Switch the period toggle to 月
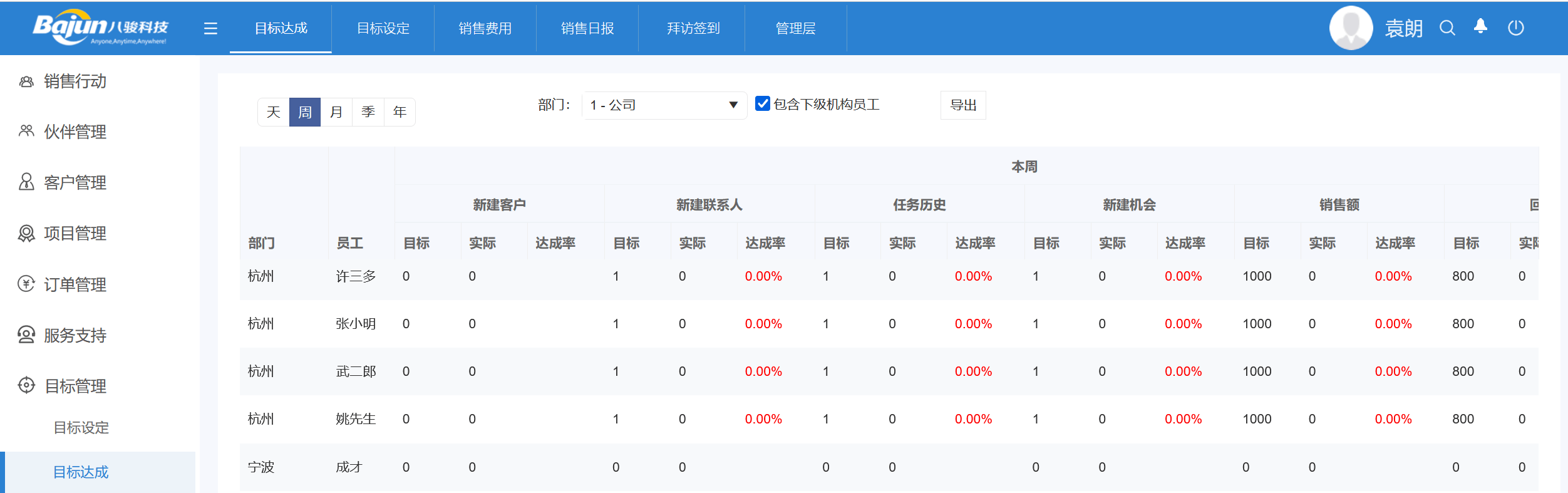The image size is (1568, 493). pyautogui.click(x=336, y=112)
